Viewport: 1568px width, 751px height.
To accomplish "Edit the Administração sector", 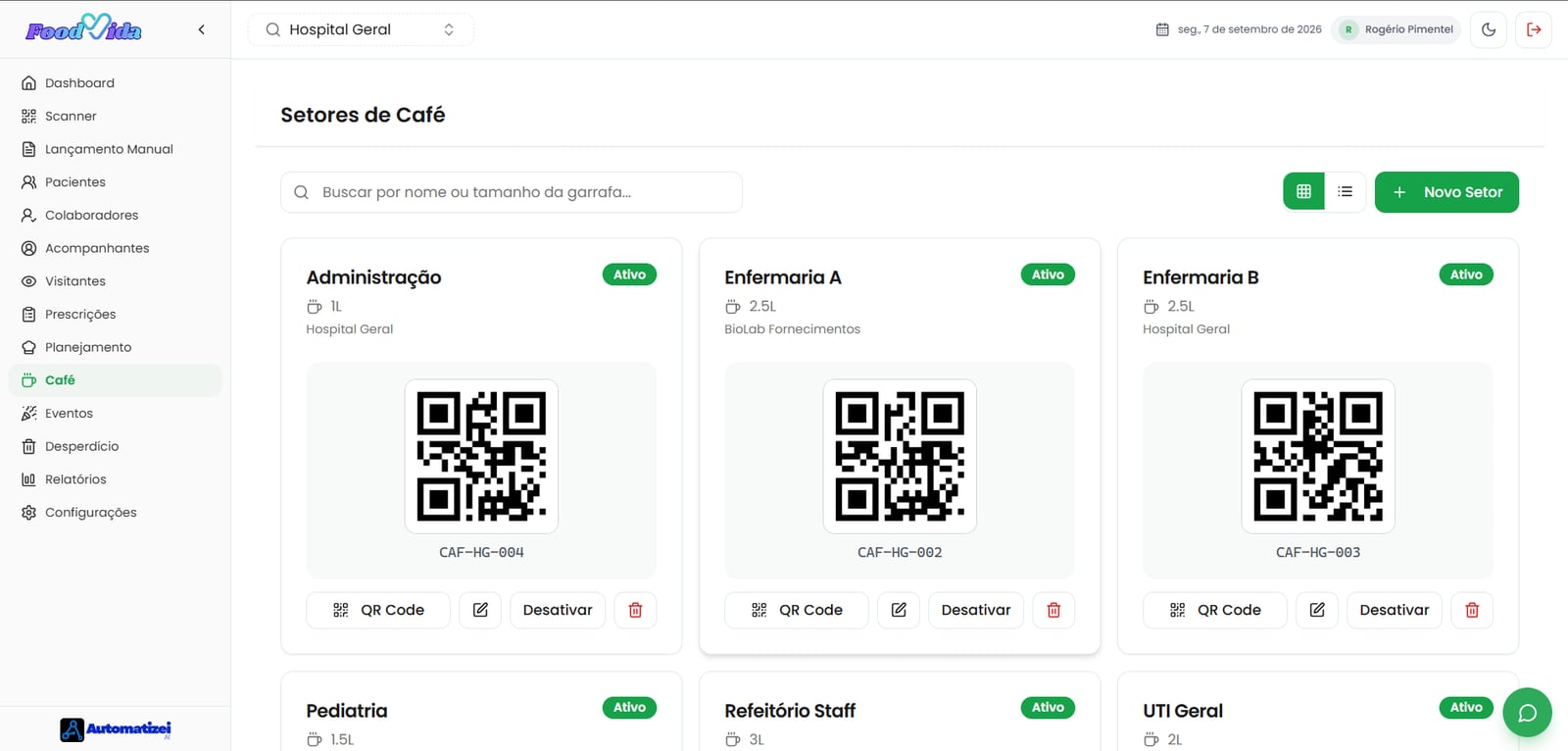I will (x=480, y=610).
